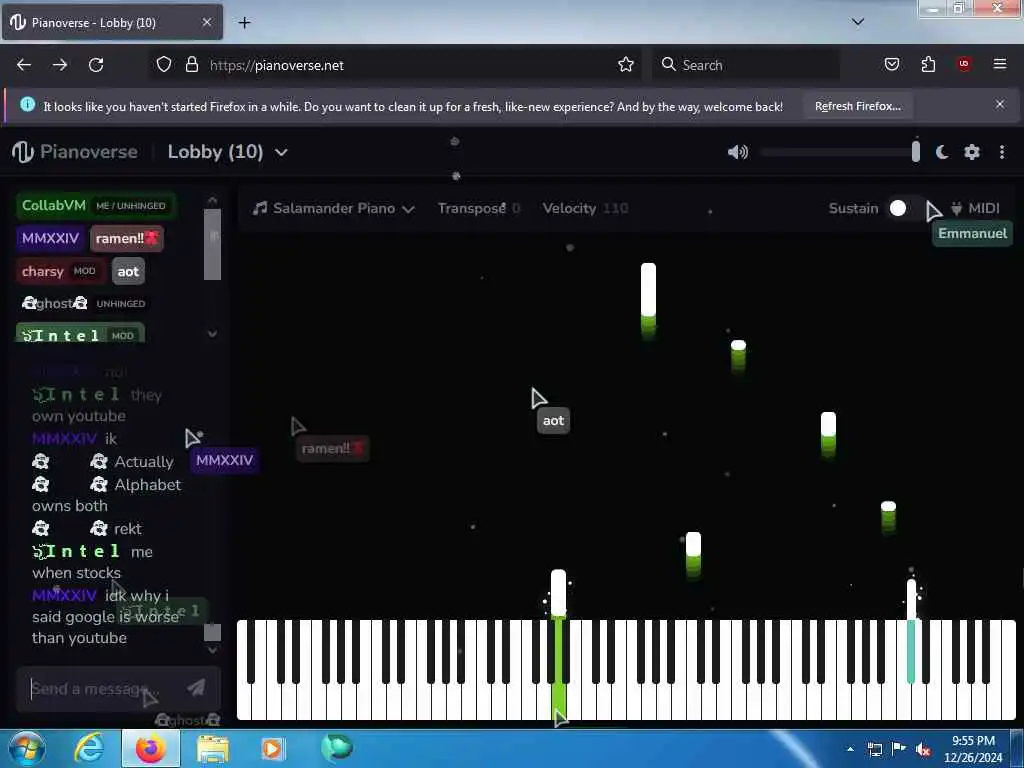Screen dimensions: 1024x768
Task: Bookmark this page with the star icon
Action: [626, 64]
